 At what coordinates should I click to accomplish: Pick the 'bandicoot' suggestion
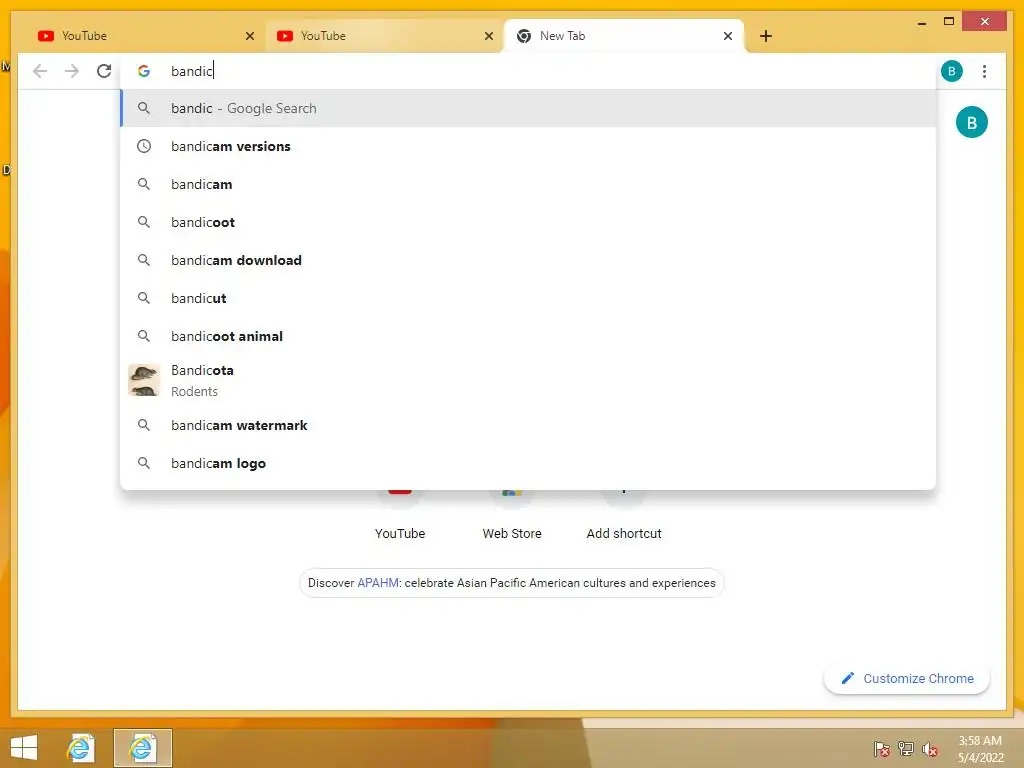(528, 222)
